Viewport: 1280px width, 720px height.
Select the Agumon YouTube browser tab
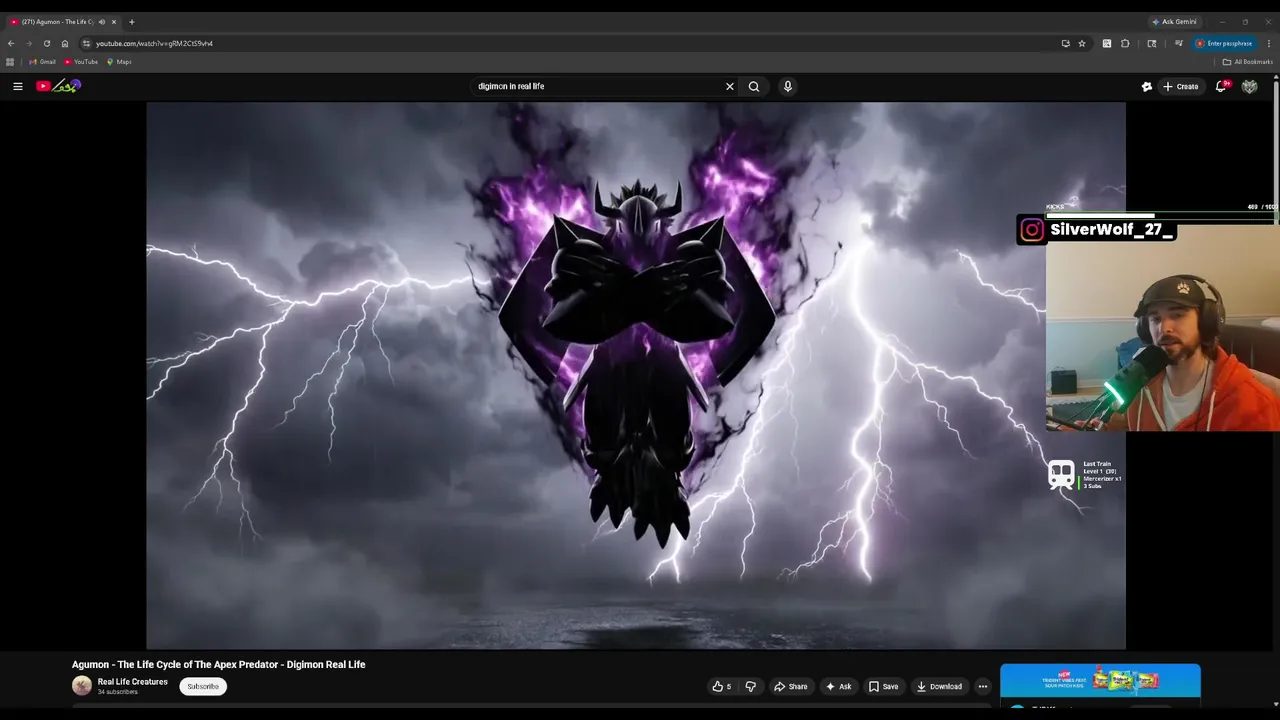click(57, 21)
